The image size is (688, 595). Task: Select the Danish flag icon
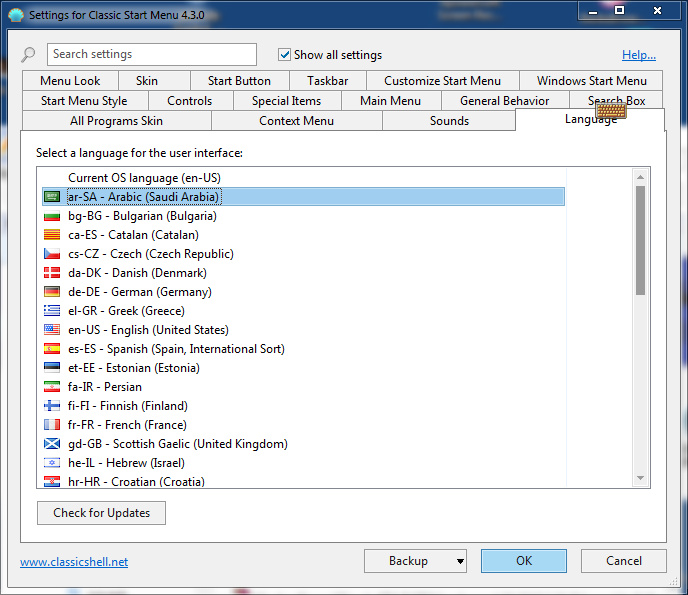tap(52, 273)
